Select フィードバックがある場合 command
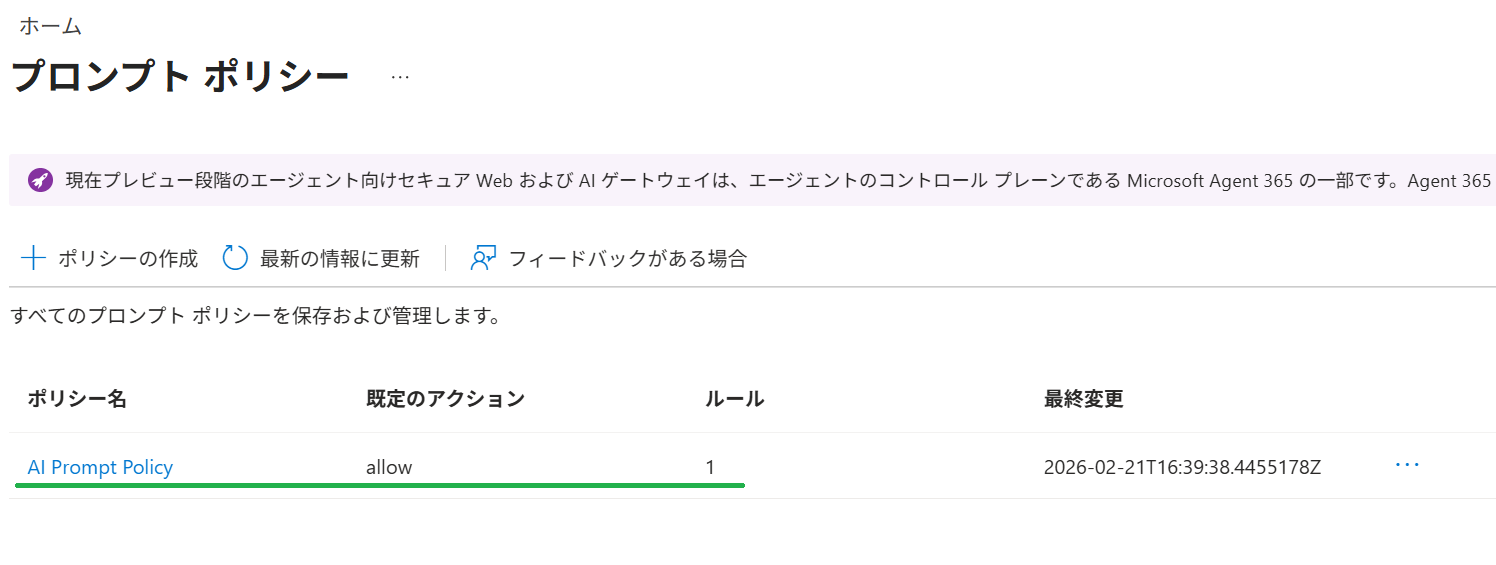 627,259
